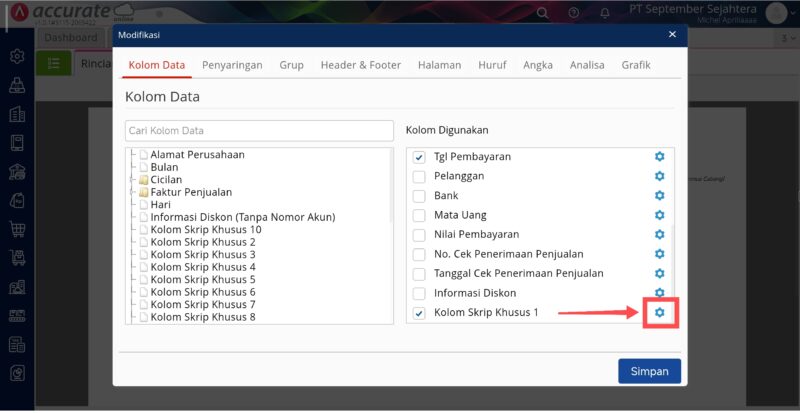Expand the Cicilan folder in tree
Screen dimensions: 800x413
click(131, 180)
